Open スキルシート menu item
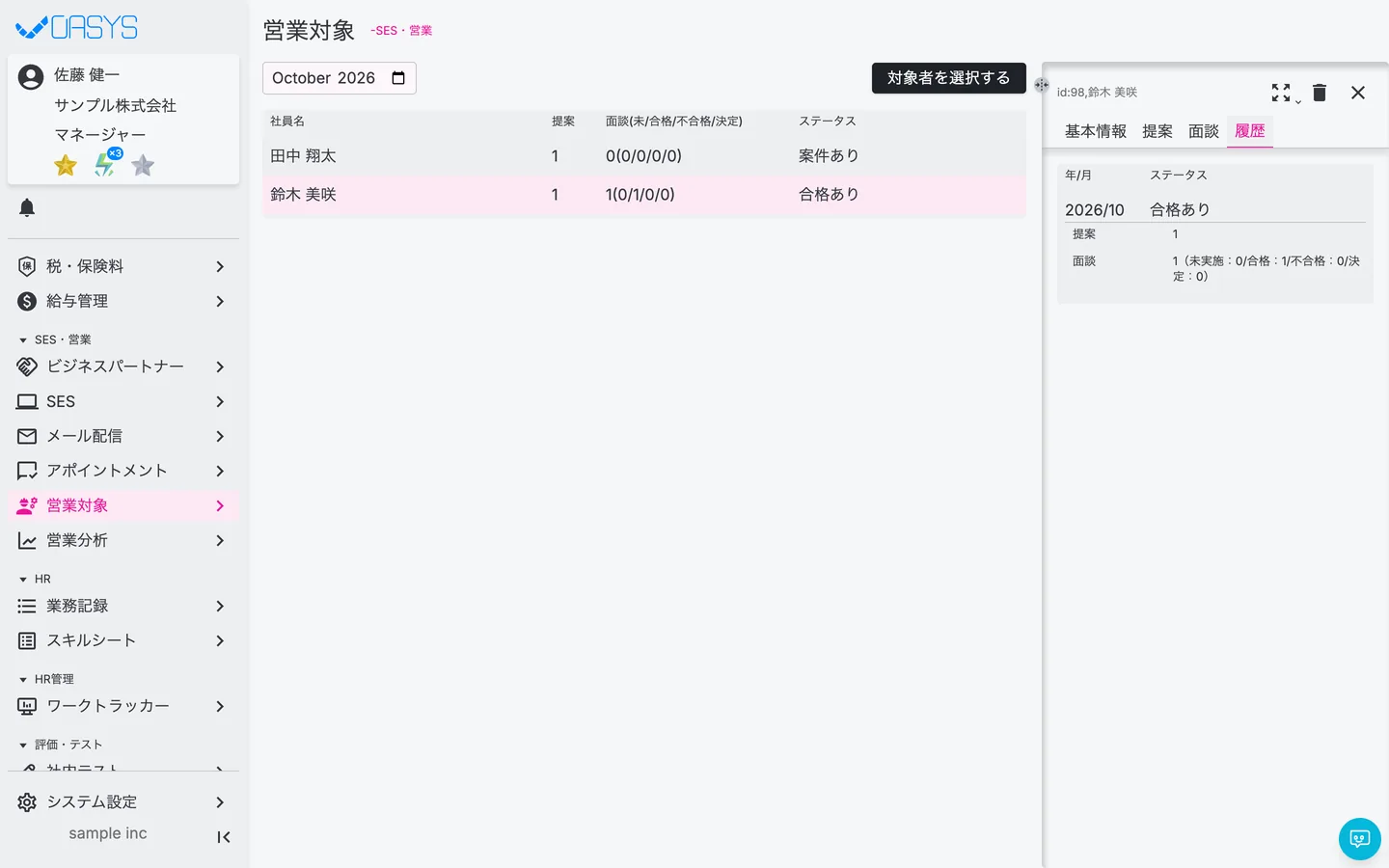Viewport: 1389px width, 868px height. 123,640
